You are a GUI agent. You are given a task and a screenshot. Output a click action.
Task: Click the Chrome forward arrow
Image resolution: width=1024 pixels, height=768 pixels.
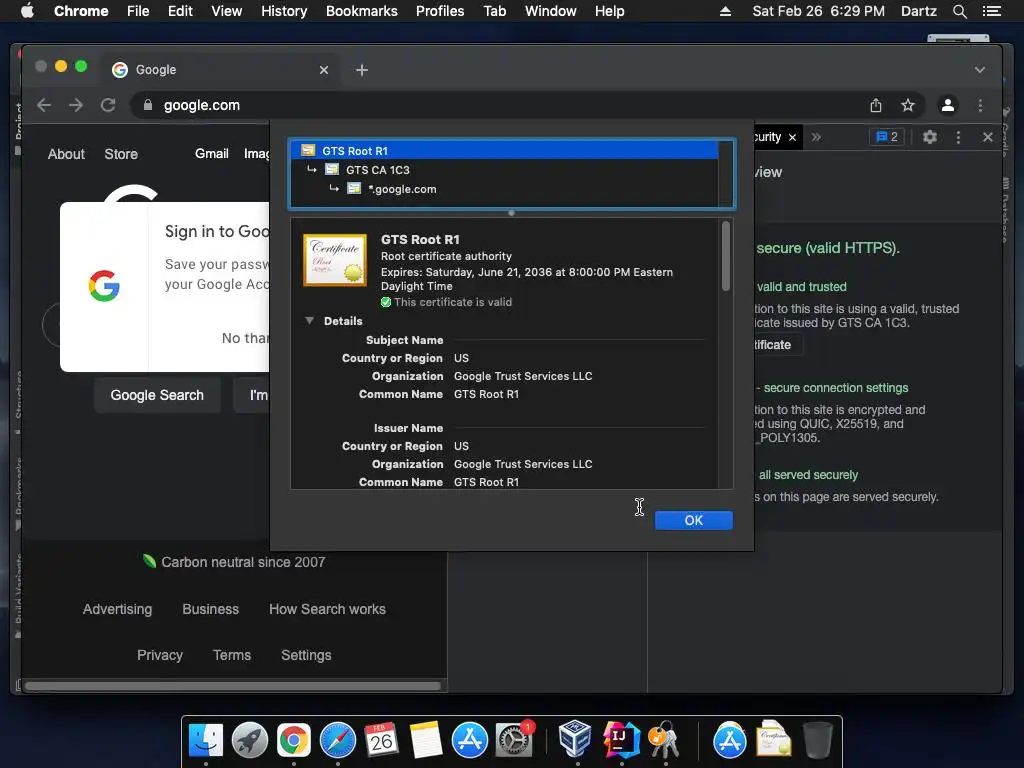(76, 105)
